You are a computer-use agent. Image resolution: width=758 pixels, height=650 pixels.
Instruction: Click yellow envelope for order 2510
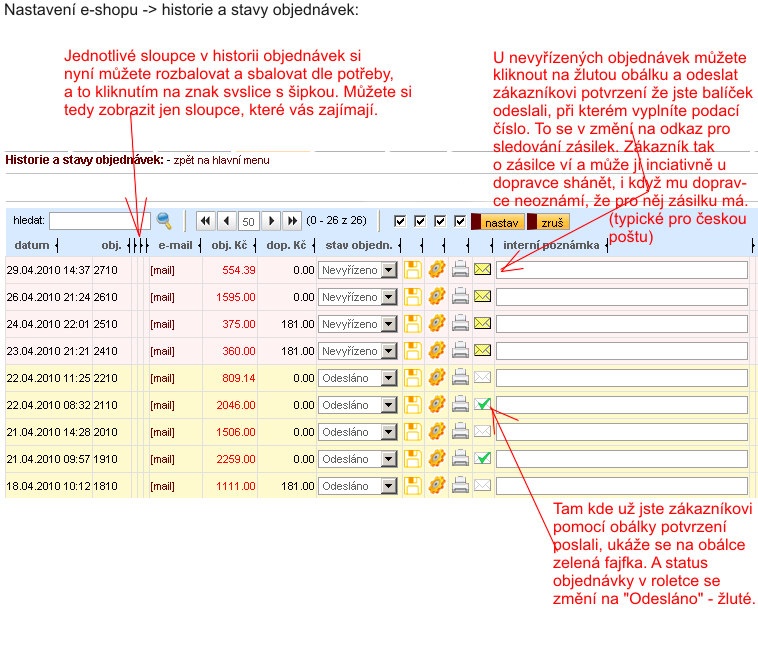pyautogui.click(x=482, y=323)
